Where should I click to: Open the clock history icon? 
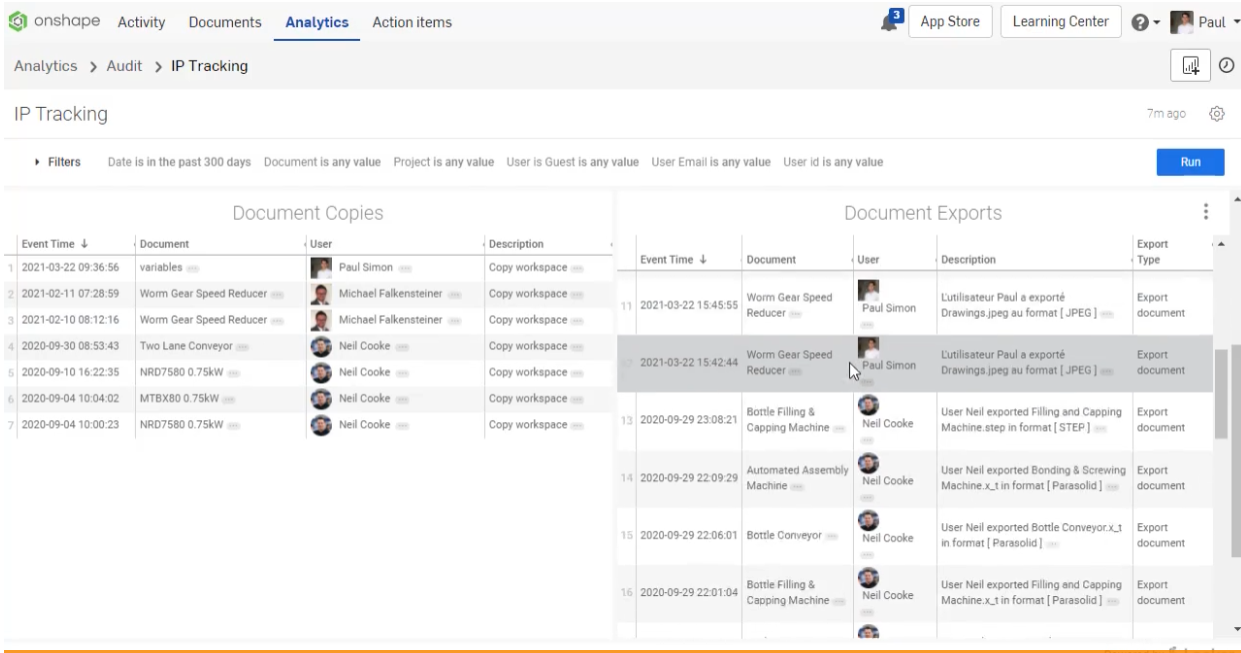(x=1226, y=66)
